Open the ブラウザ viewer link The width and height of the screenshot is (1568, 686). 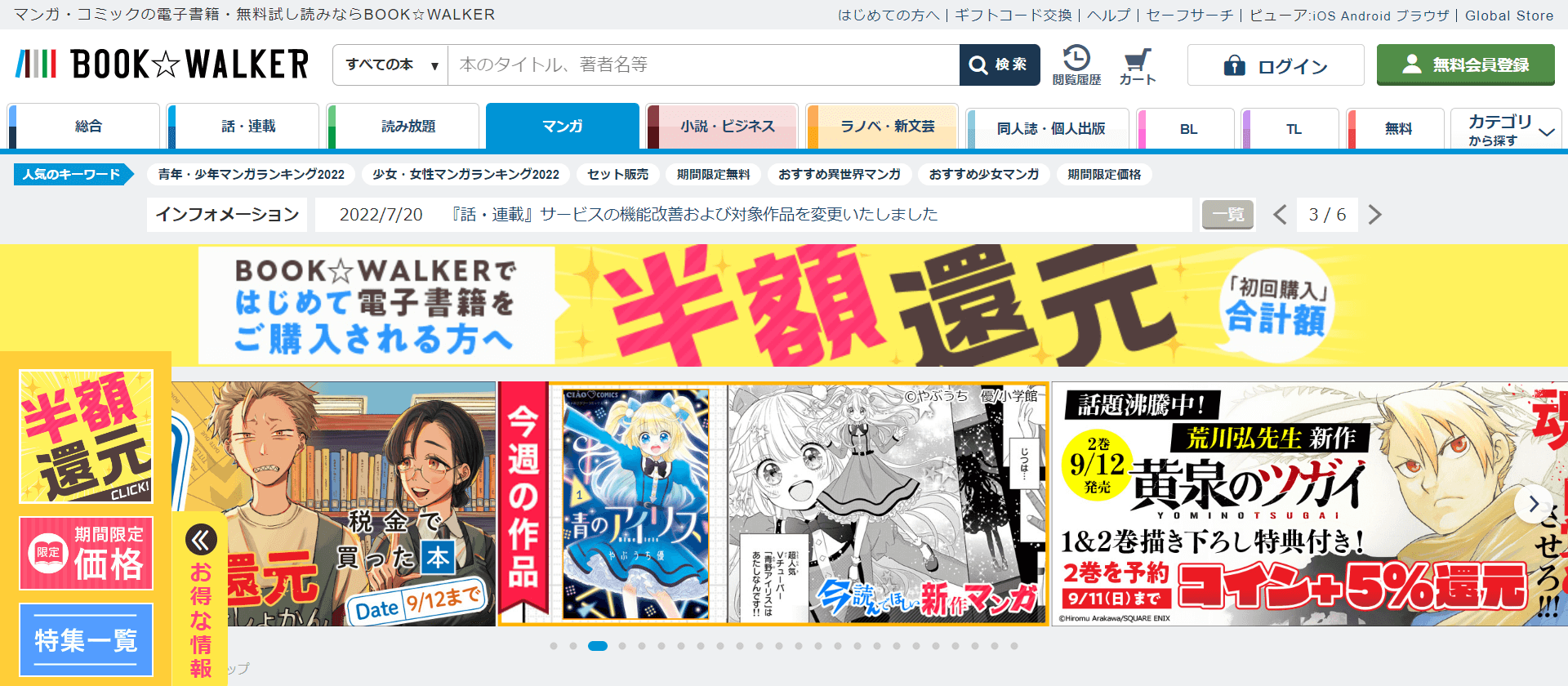(1423, 16)
